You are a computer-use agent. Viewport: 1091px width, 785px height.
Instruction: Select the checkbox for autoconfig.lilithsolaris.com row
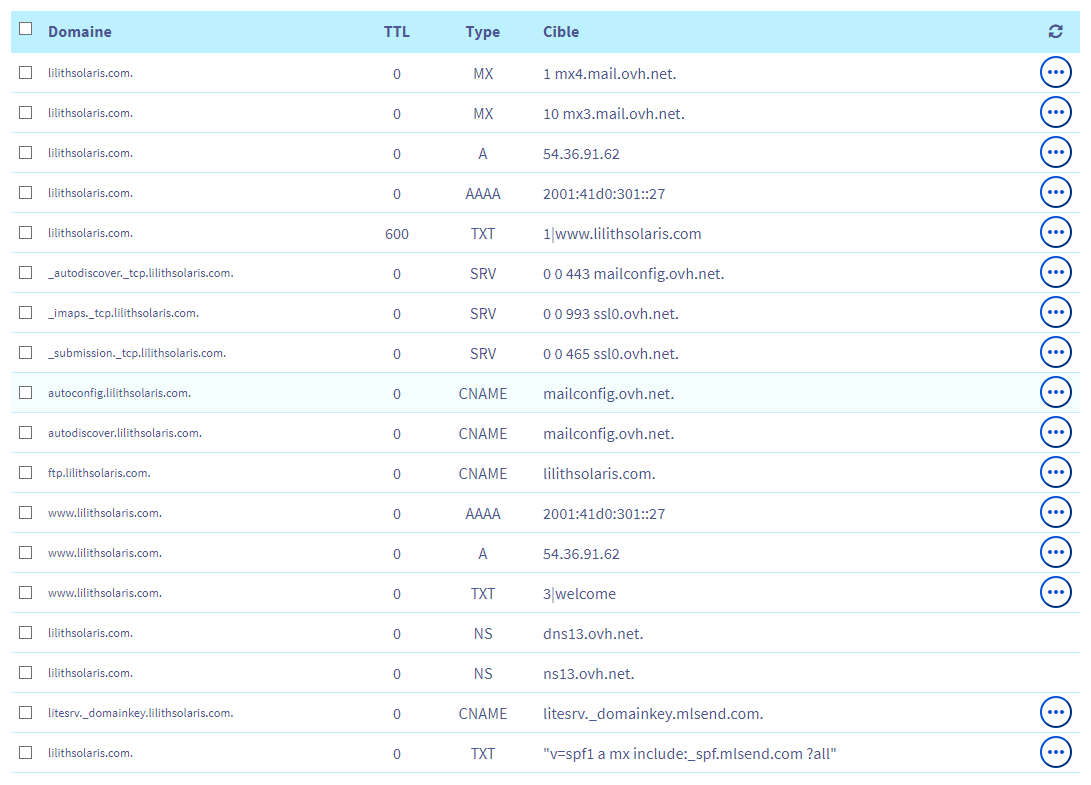tap(26, 393)
